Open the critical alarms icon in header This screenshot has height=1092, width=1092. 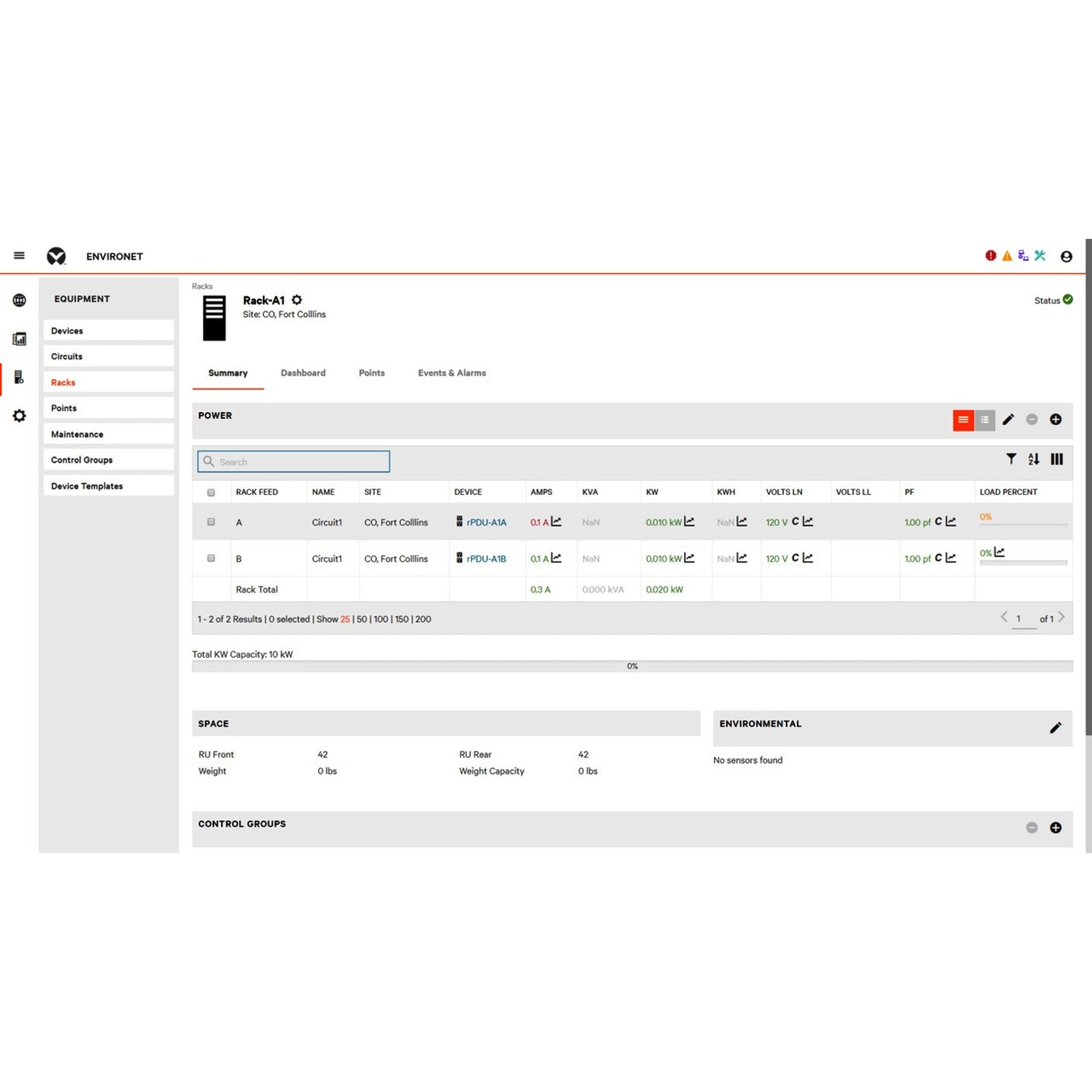click(x=990, y=255)
